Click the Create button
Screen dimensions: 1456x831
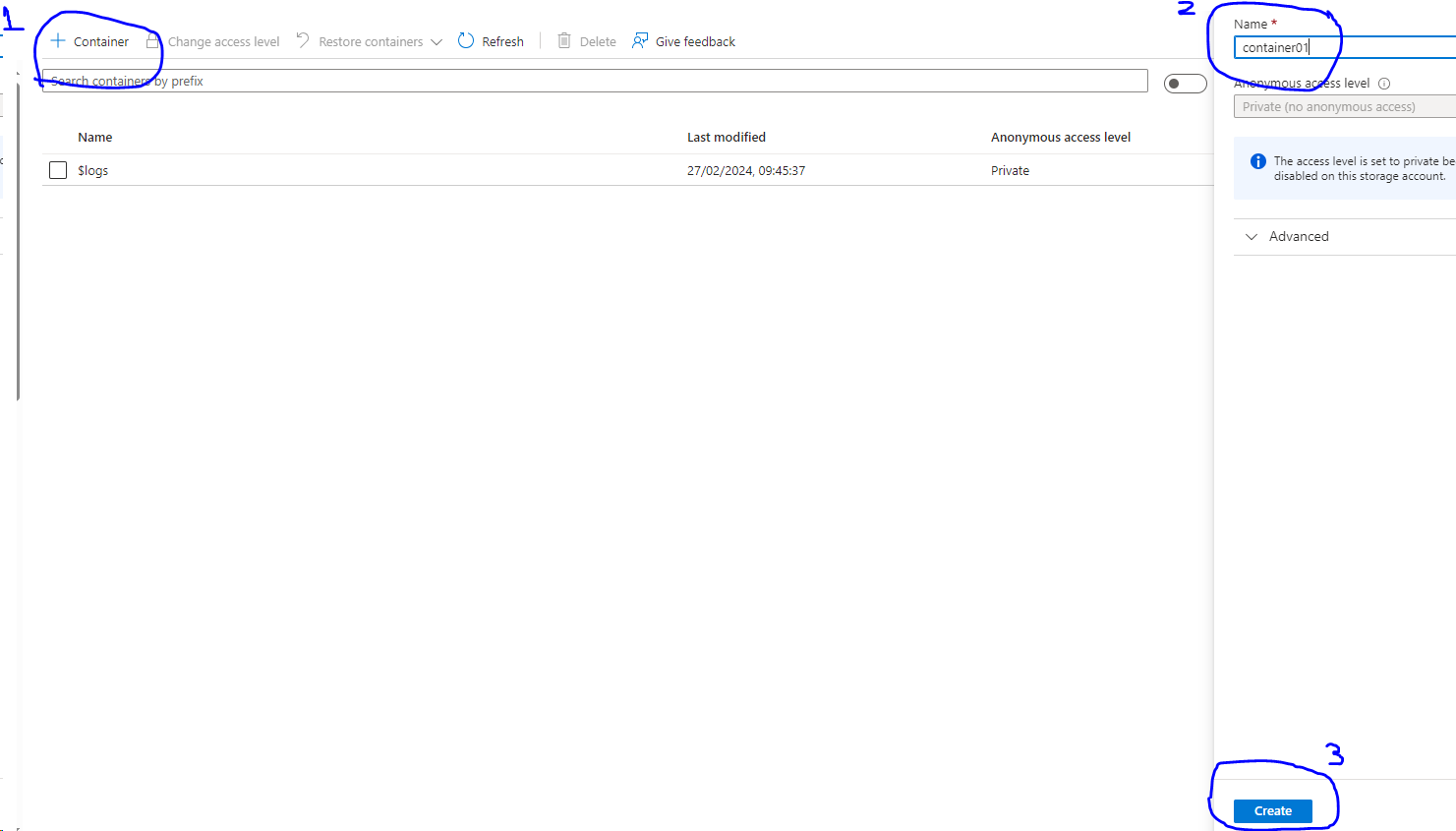click(1272, 810)
